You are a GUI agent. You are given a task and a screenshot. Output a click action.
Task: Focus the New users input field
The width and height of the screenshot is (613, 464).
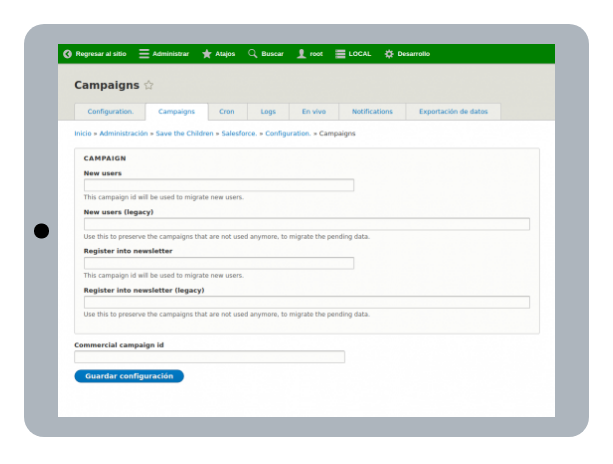pyautogui.click(x=219, y=185)
